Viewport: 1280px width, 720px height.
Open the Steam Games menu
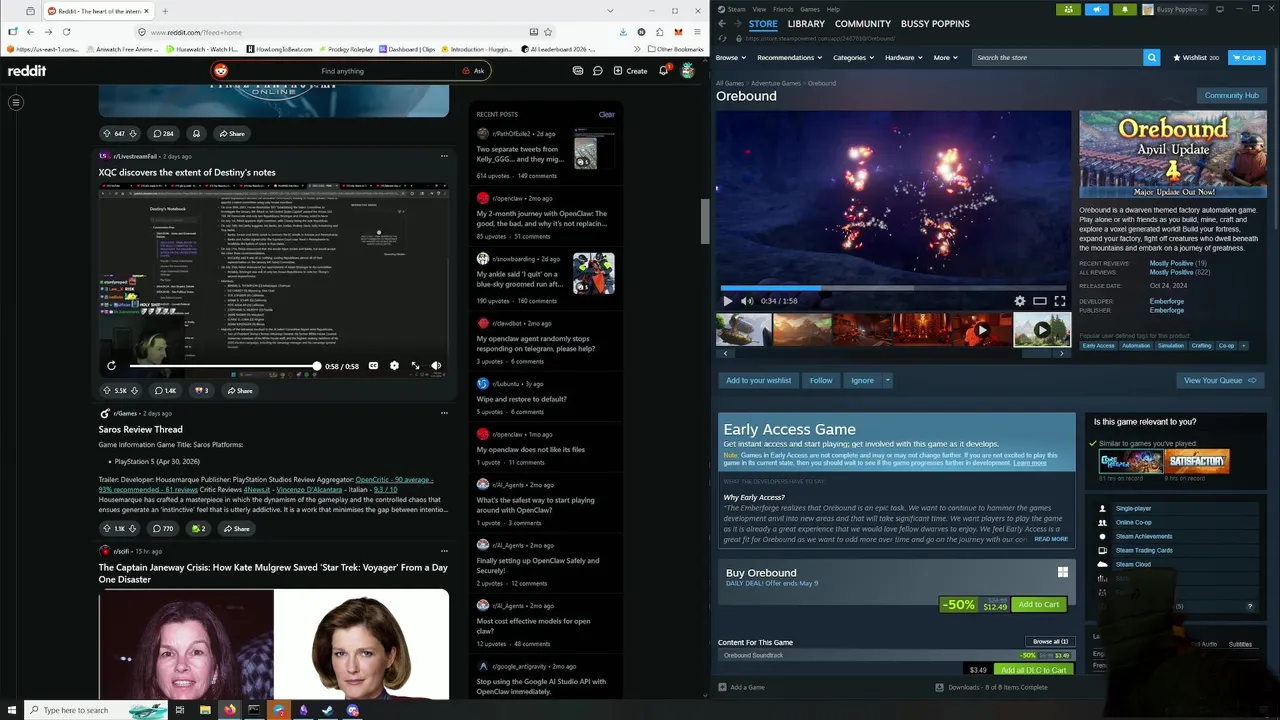pyautogui.click(x=810, y=9)
